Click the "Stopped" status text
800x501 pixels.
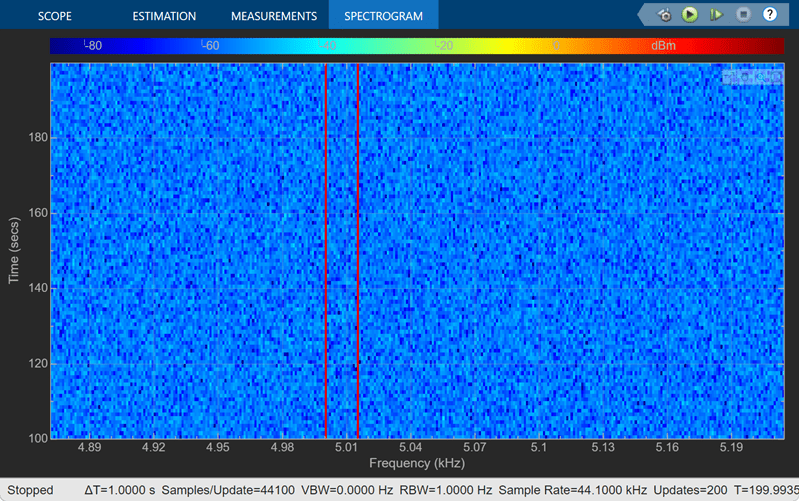point(30,490)
